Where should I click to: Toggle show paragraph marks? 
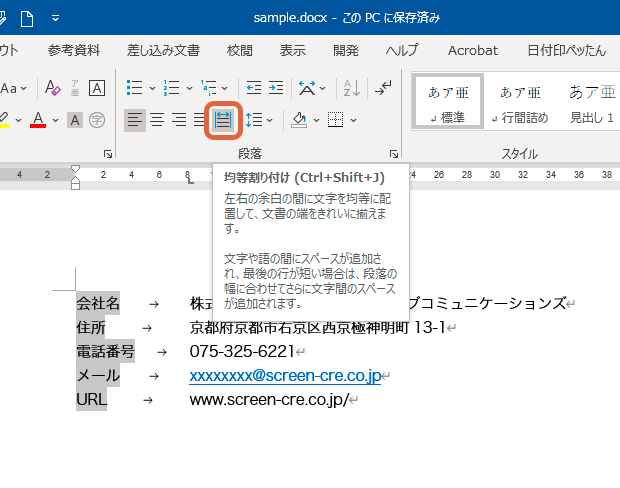[383, 88]
